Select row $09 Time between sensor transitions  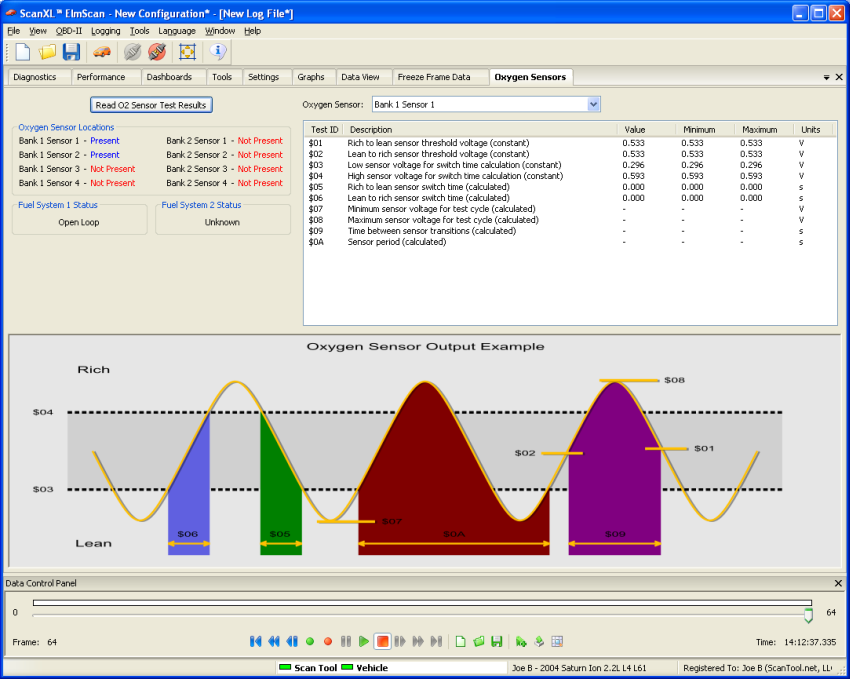point(569,231)
